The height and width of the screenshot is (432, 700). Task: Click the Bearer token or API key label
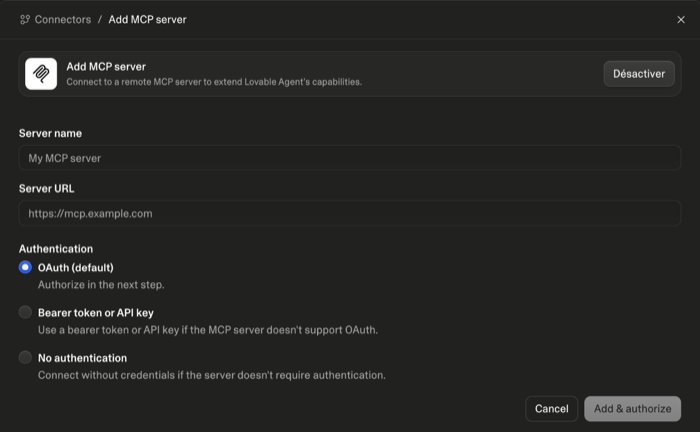tap(96, 313)
